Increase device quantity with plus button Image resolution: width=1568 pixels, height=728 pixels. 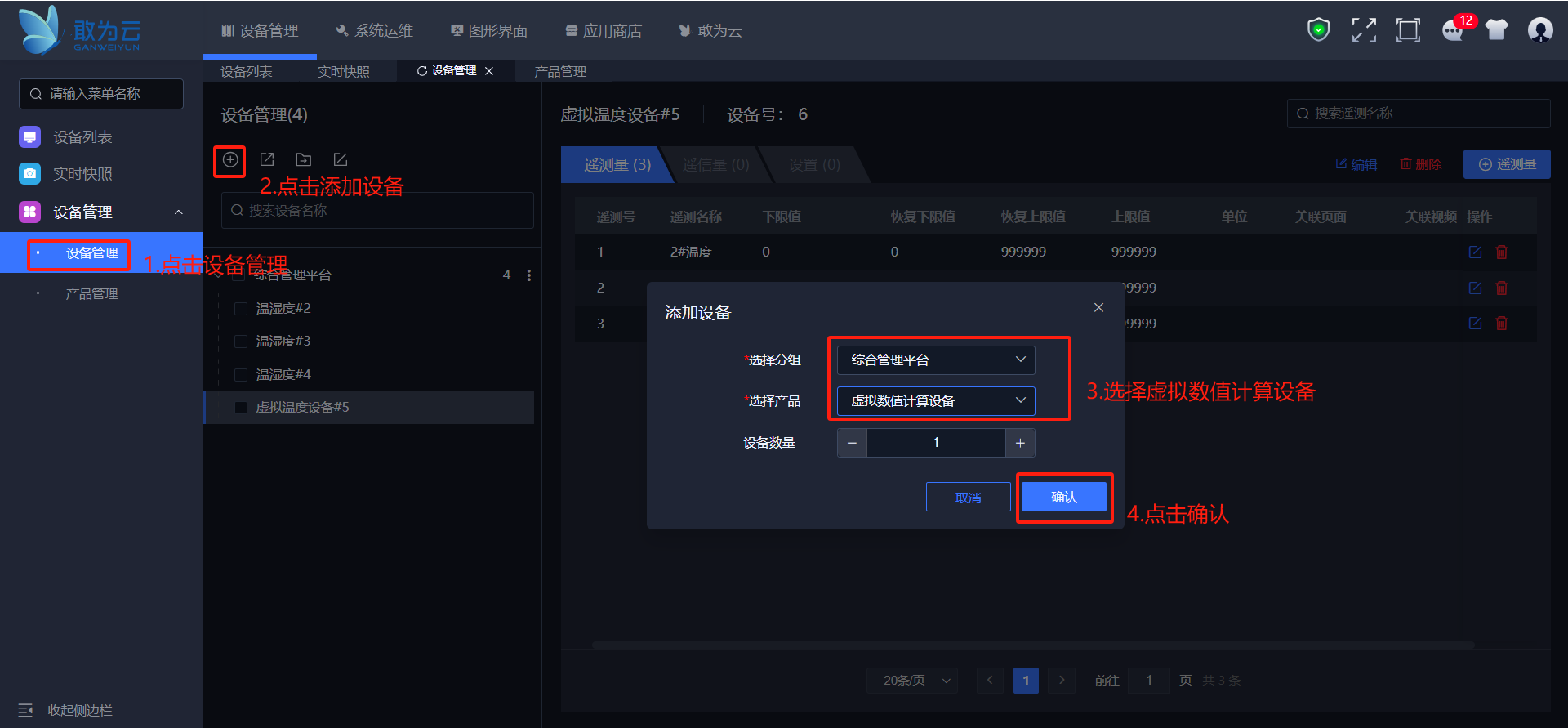(1020, 443)
